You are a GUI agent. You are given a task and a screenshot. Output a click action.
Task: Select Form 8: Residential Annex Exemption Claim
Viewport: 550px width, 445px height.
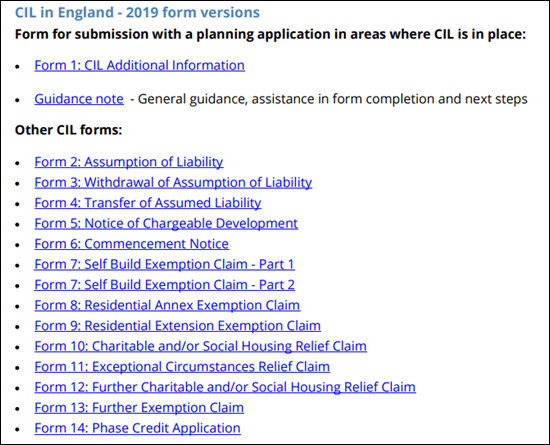coord(167,305)
